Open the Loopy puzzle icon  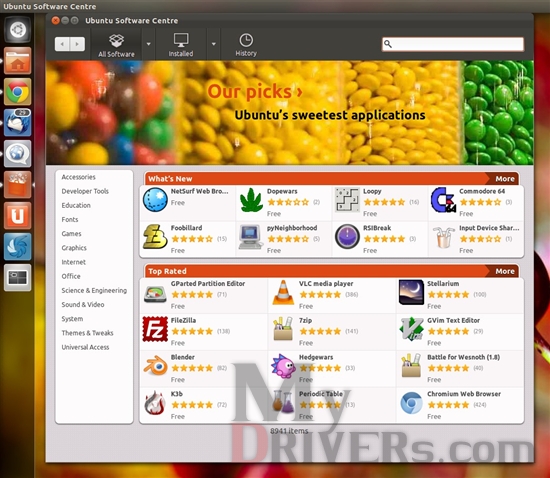click(x=347, y=200)
